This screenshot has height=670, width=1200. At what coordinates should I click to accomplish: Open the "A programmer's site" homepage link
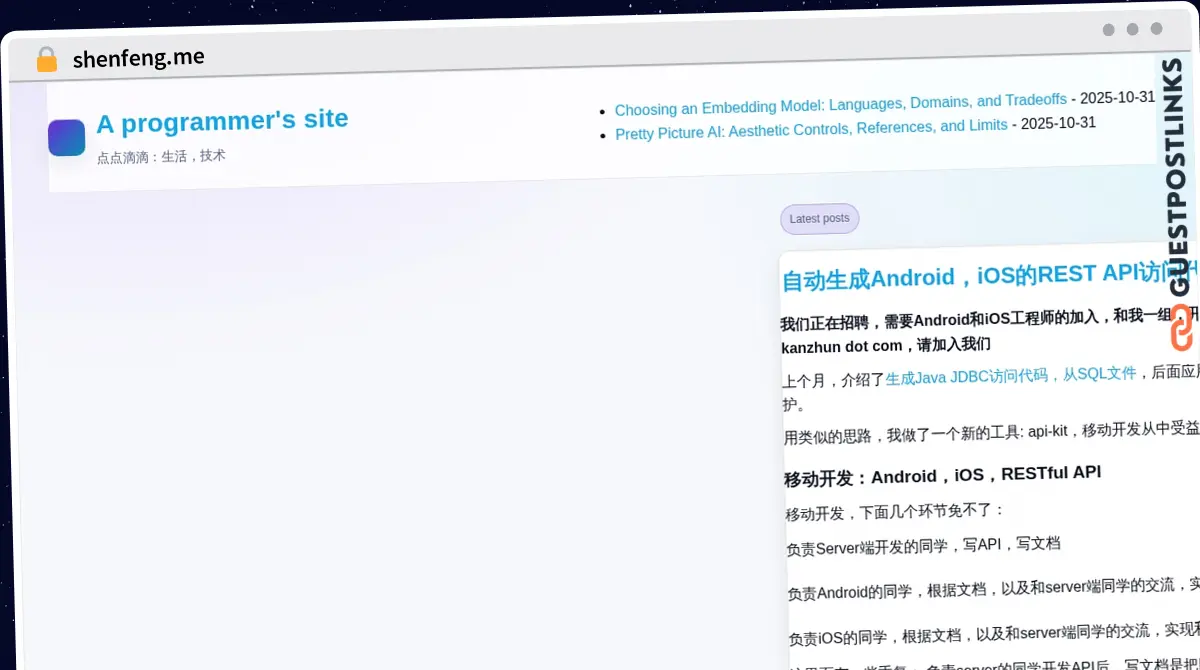point(222,120)
